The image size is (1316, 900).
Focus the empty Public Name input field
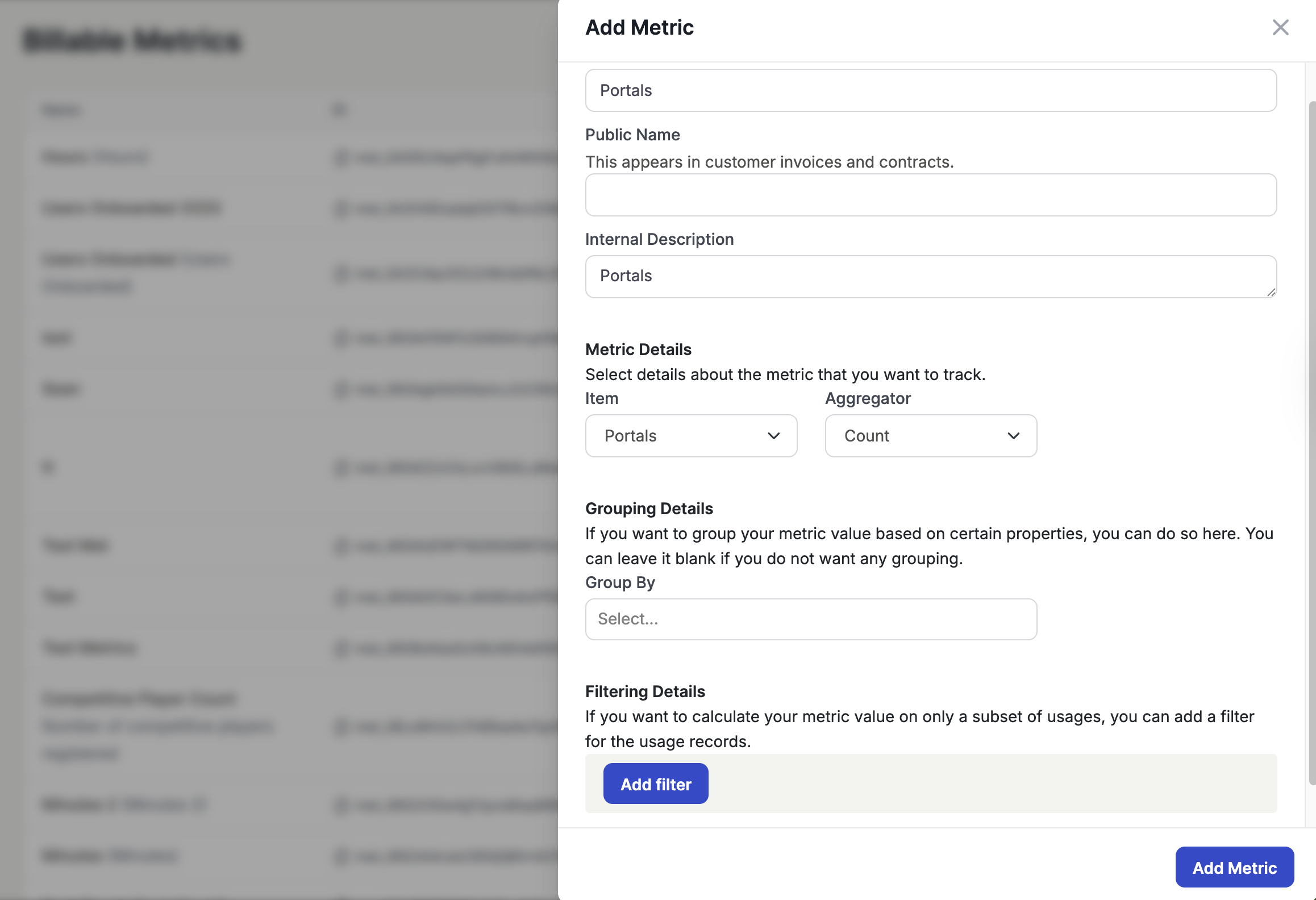pos(931,195)
